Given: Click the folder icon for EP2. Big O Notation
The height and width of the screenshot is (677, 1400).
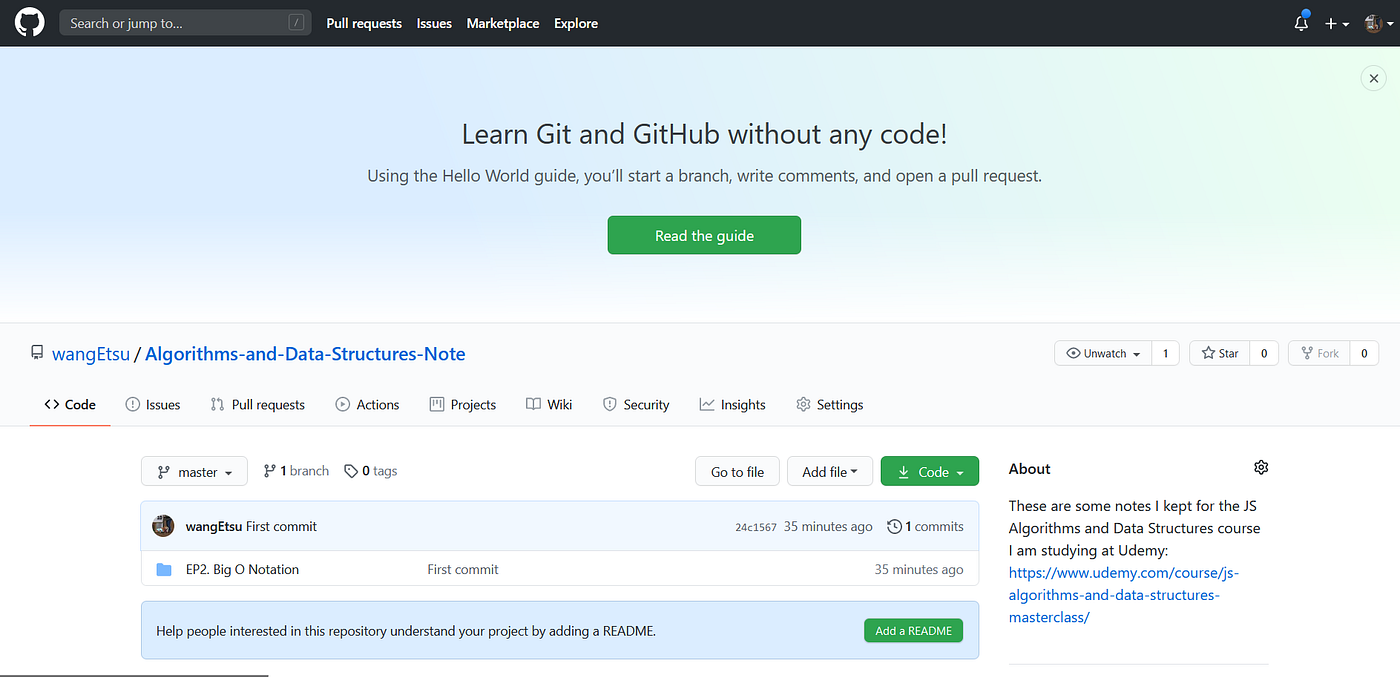Looking at the screenshot, I should (x=164, y=569).
